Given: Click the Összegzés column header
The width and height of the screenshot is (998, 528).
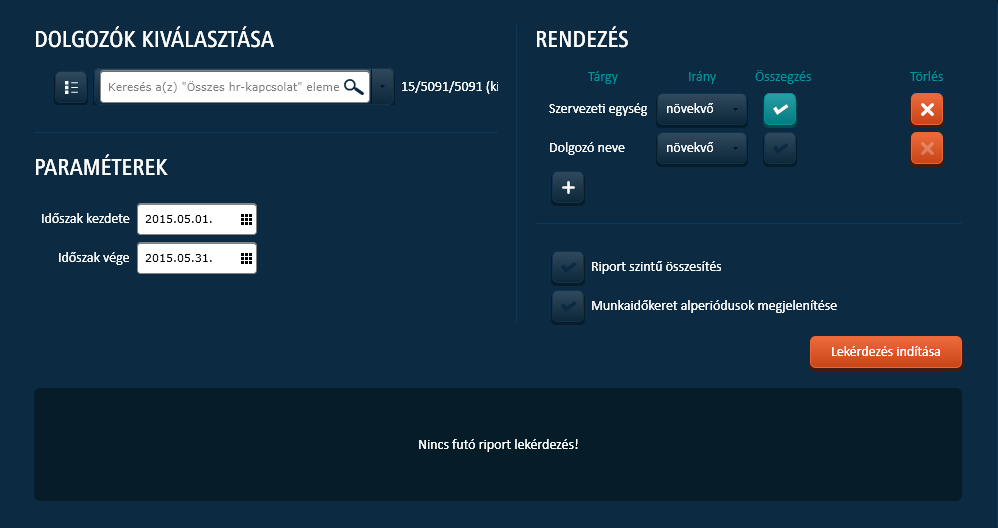Looking at the screenshot, I should (783, 77).
